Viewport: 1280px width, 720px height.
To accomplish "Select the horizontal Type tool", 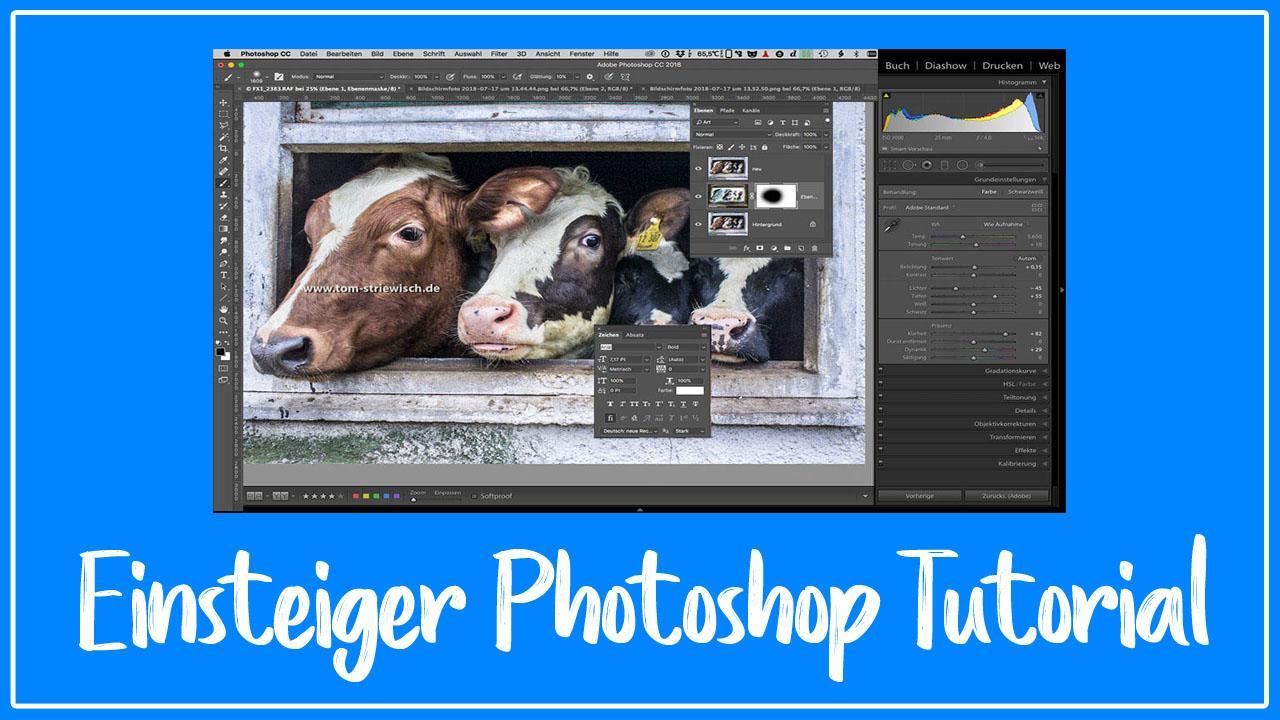I will tap(222, 275).
